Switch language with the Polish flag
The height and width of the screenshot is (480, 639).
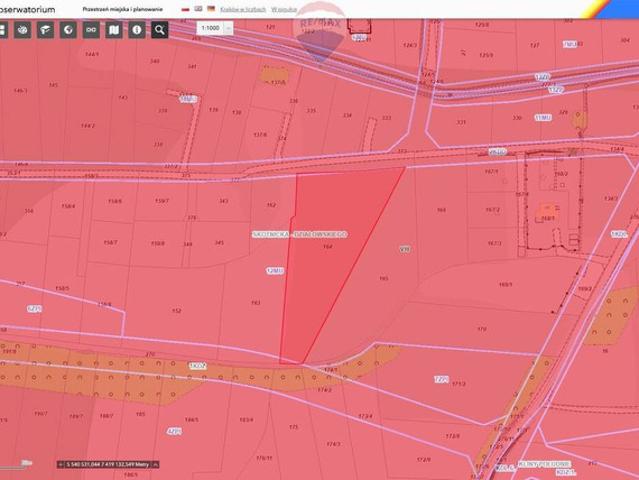(186, 8)
